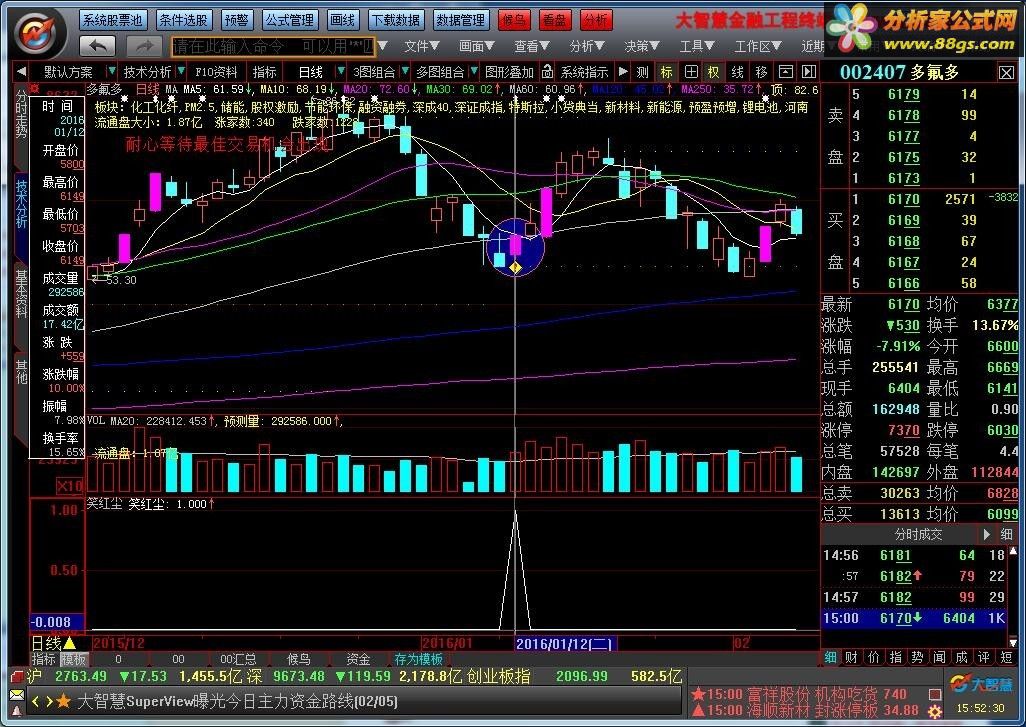Screen dimensions: 1026x727
Task: Click the alarm bell icon bottom left
Action: pyautogui.click(x=17, y=711)
